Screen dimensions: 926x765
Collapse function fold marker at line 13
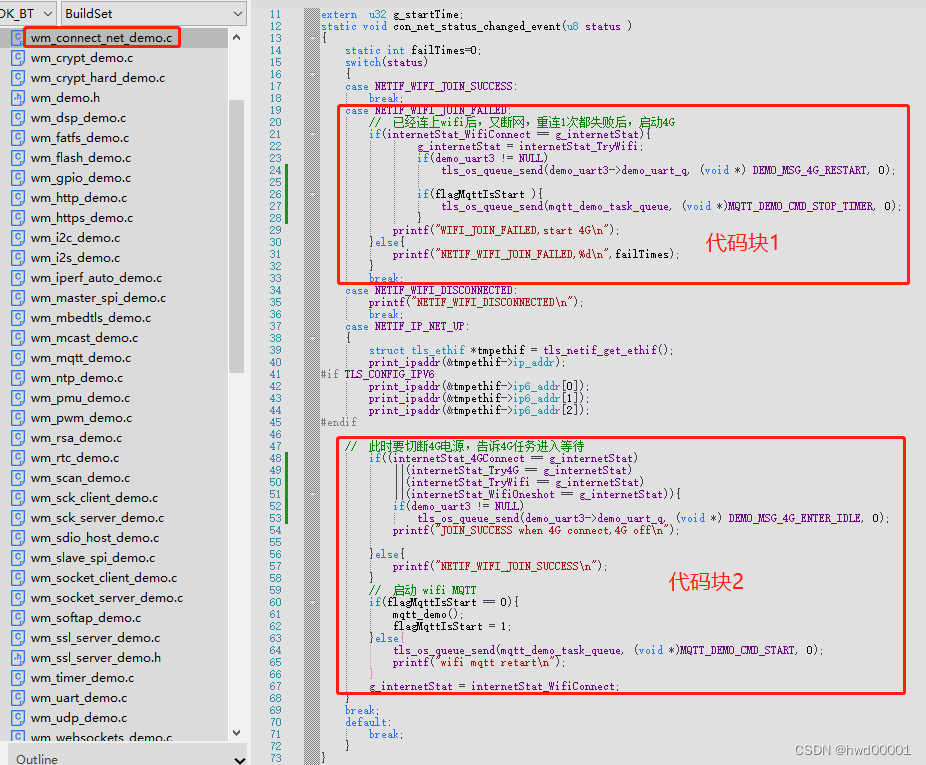(312, 38)
